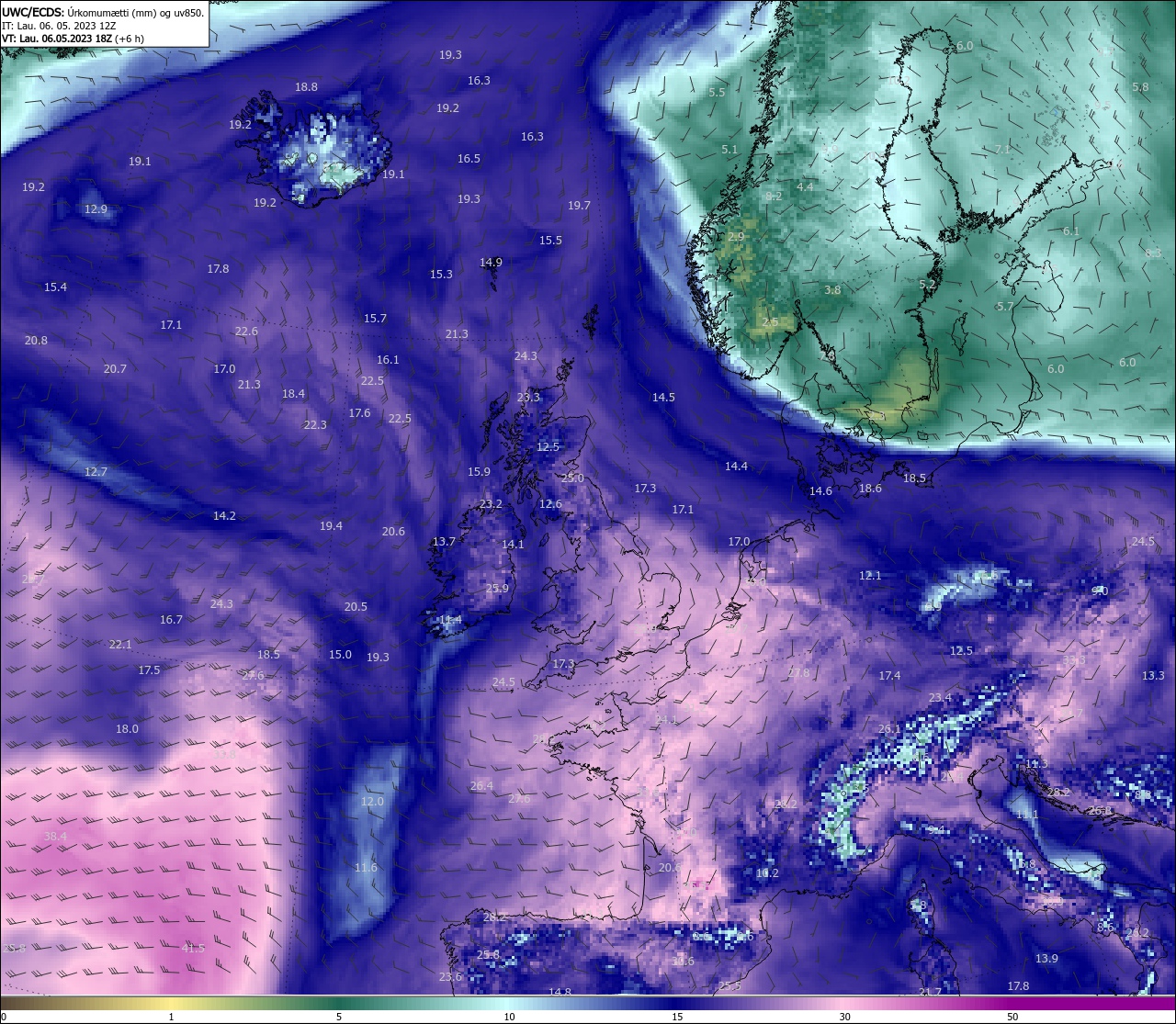Image resolution: width=1176 pixels, height=1024 pixels.
Task: Click the legend tick label '30'
Action: (x=844, y=1017)
